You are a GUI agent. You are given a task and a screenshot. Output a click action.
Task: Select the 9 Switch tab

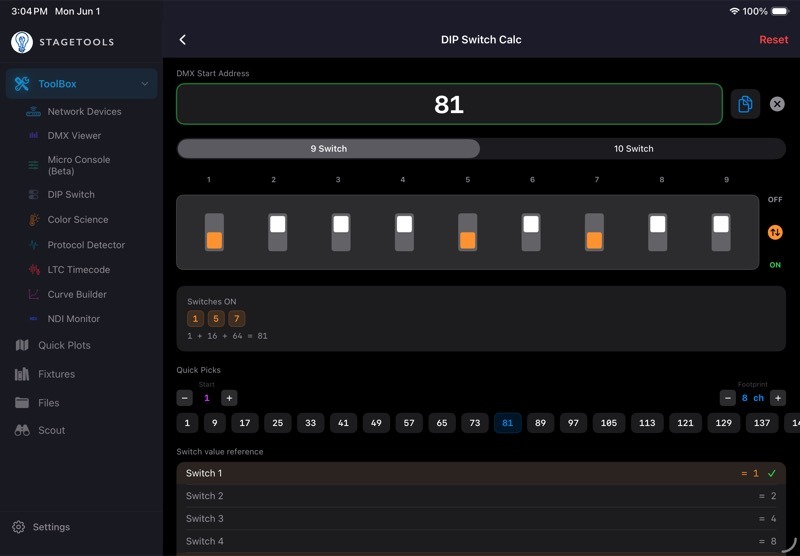point(329,148)
